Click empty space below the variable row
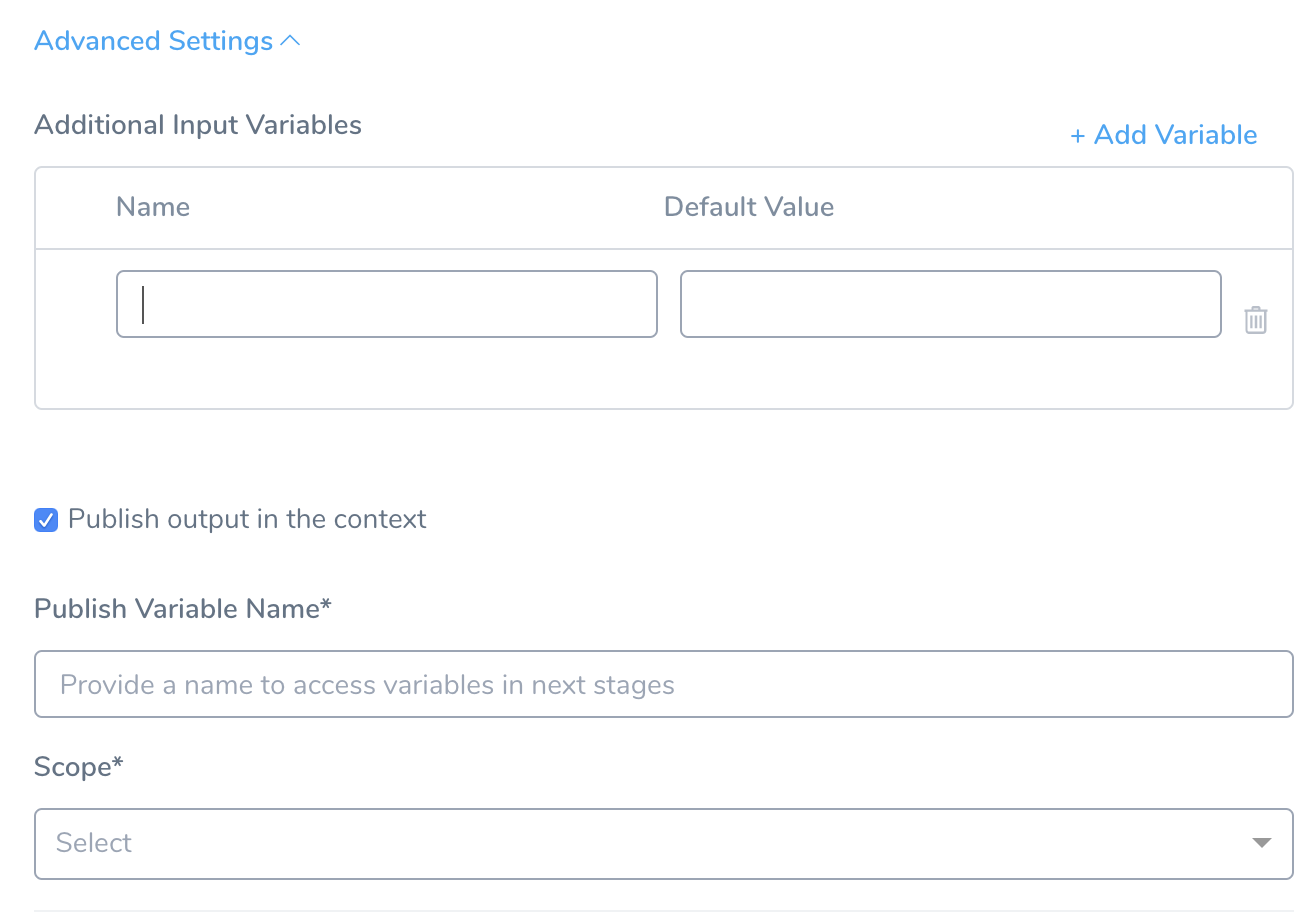Screen dimensions: 1316x916 (x=664, y=375)
